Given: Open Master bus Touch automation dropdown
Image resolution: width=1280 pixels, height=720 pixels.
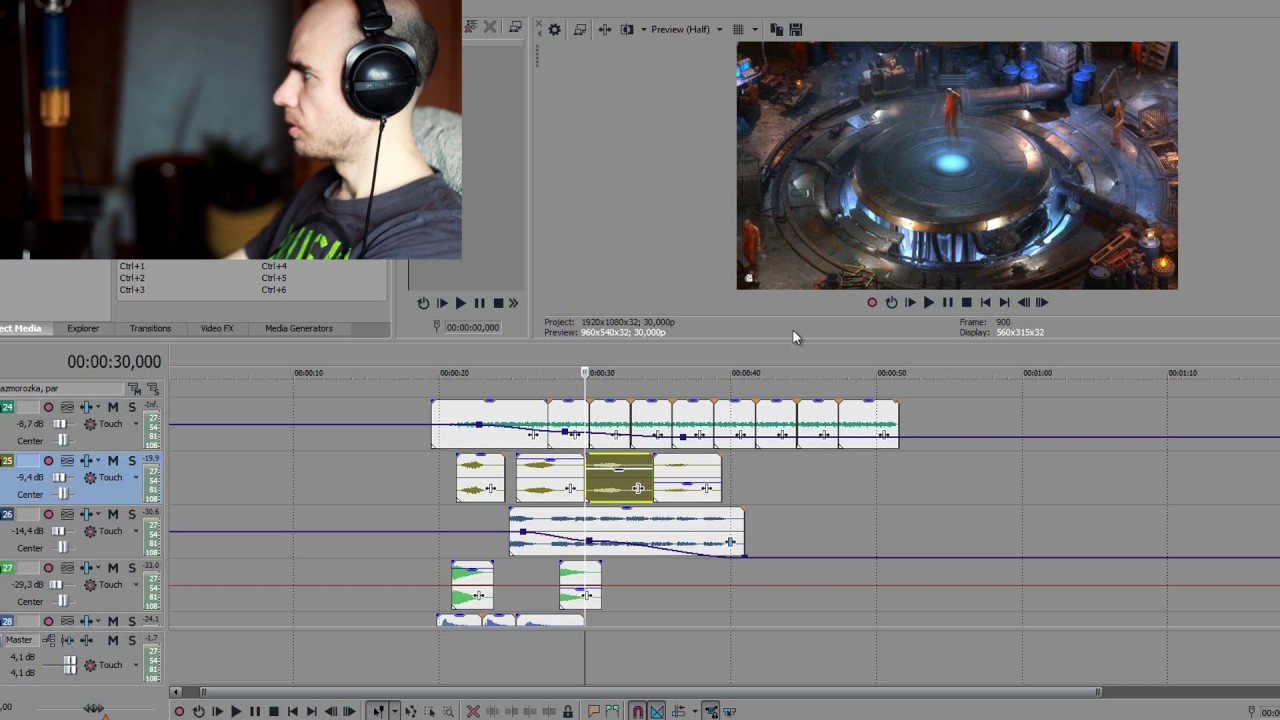Looking at the screenshot, I should pos(136,665).
